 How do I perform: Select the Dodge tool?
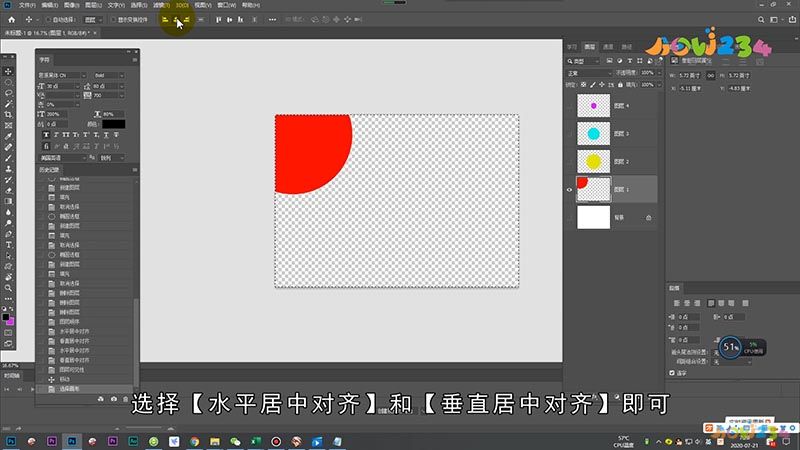pyautogui.click(x=8, y=223)
